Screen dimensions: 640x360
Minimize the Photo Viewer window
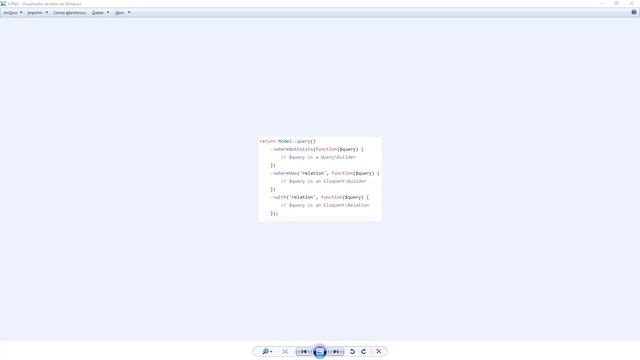coord(602,4)
